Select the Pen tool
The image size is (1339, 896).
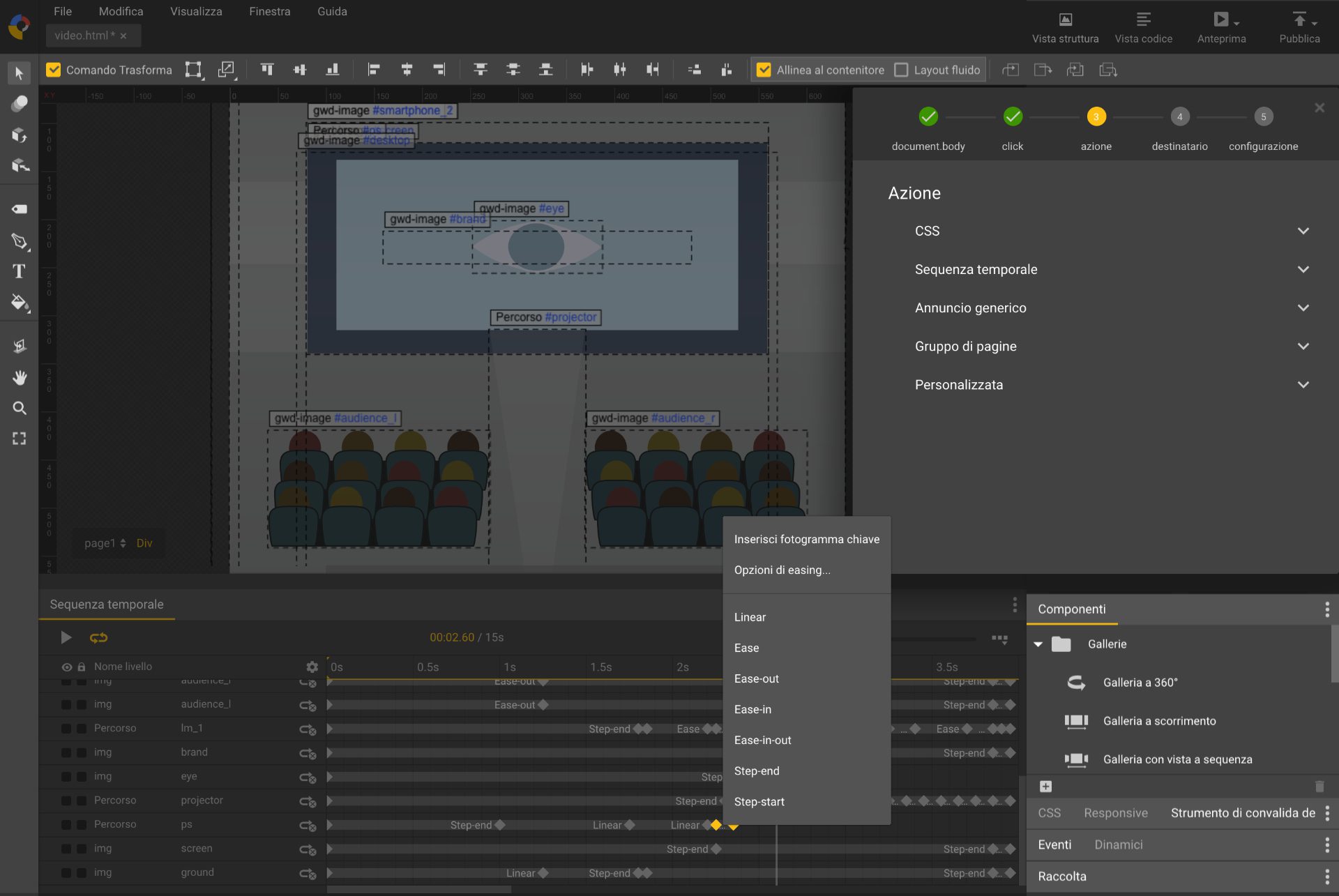point(19,241)
